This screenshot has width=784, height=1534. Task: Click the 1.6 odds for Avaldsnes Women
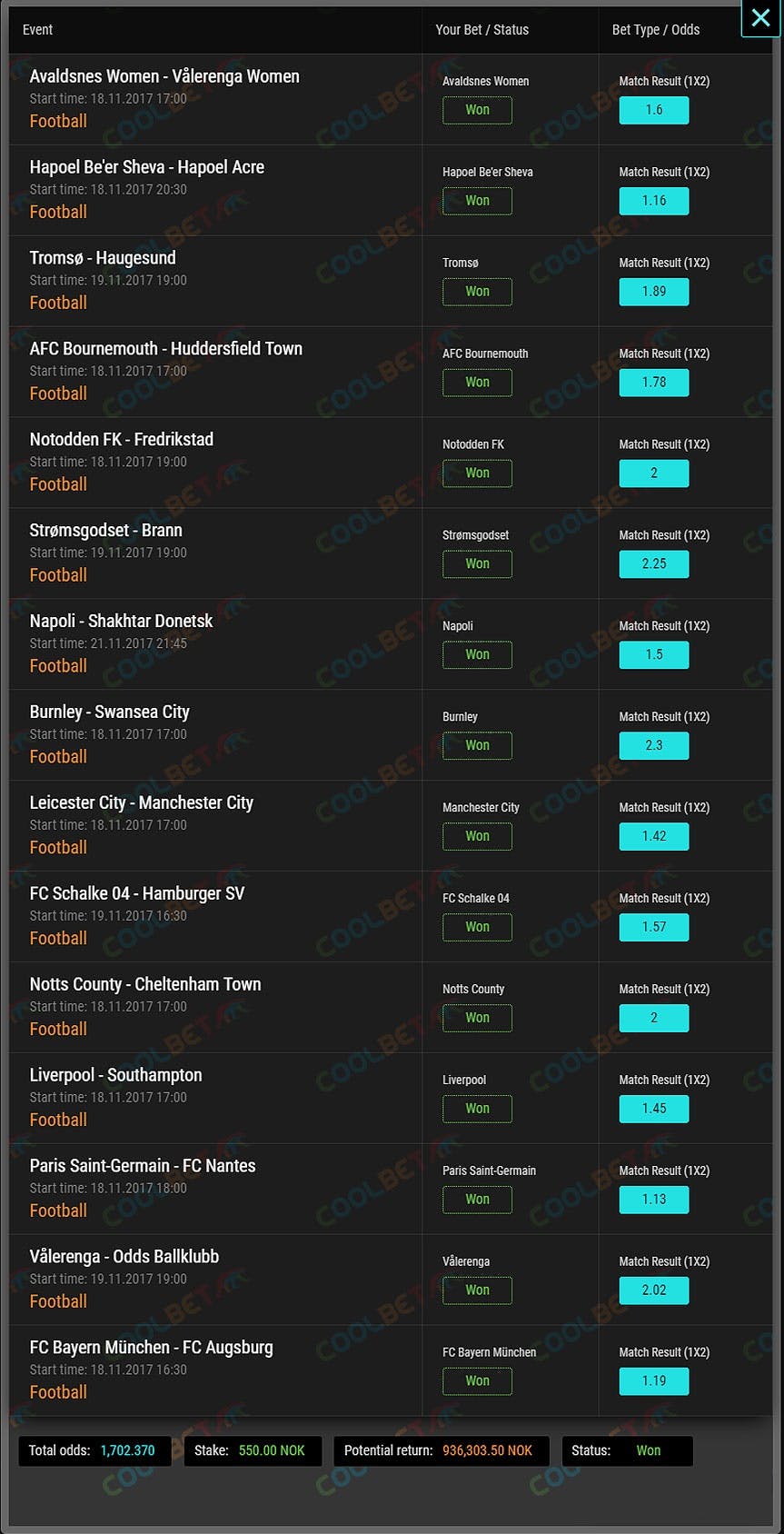pyautogui.click(x=653, y=110)
